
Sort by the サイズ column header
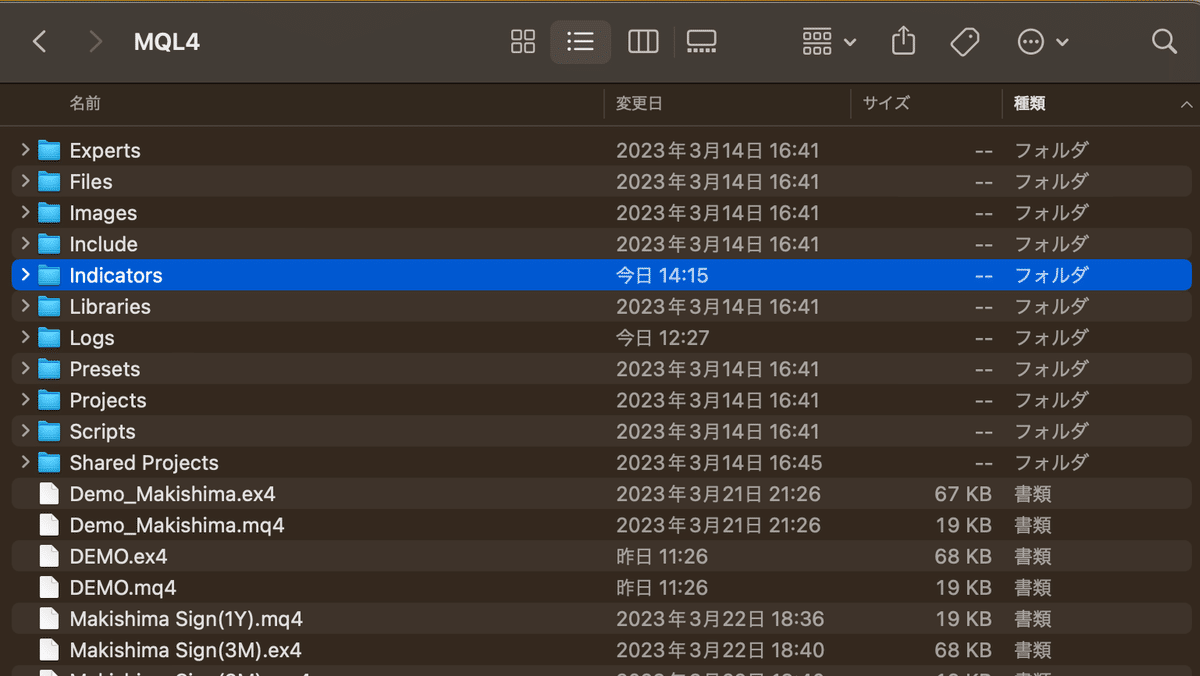[886, 103]
